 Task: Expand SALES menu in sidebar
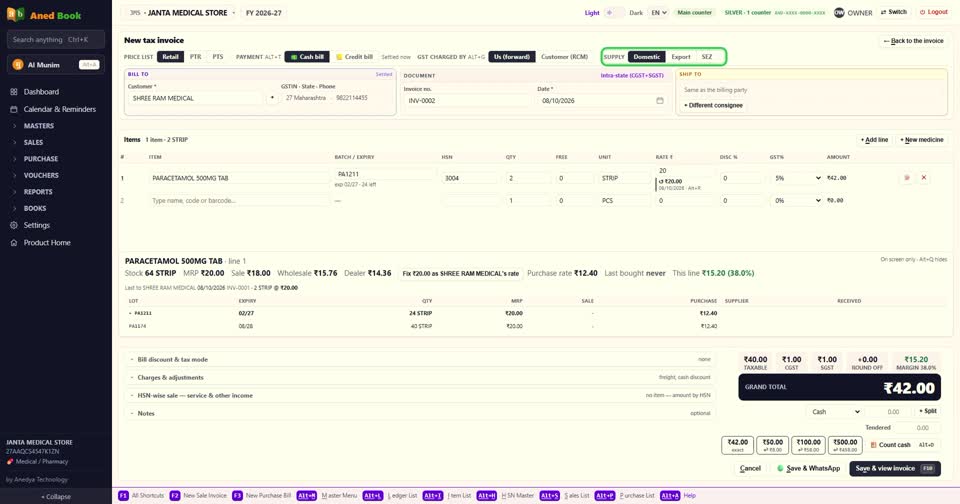pos(33,142)
